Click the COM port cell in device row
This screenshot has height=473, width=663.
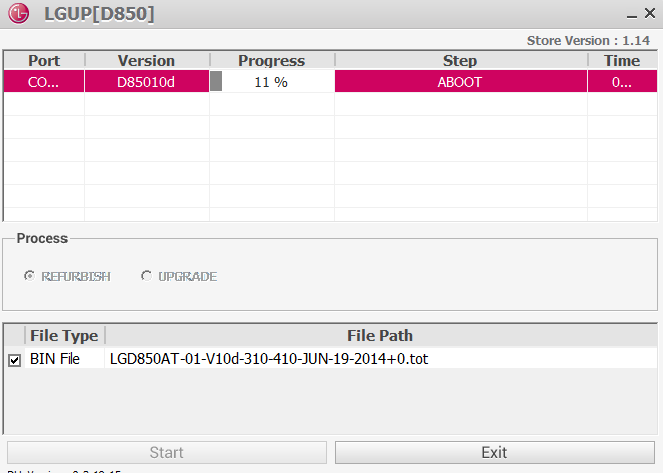pos(44,82)
